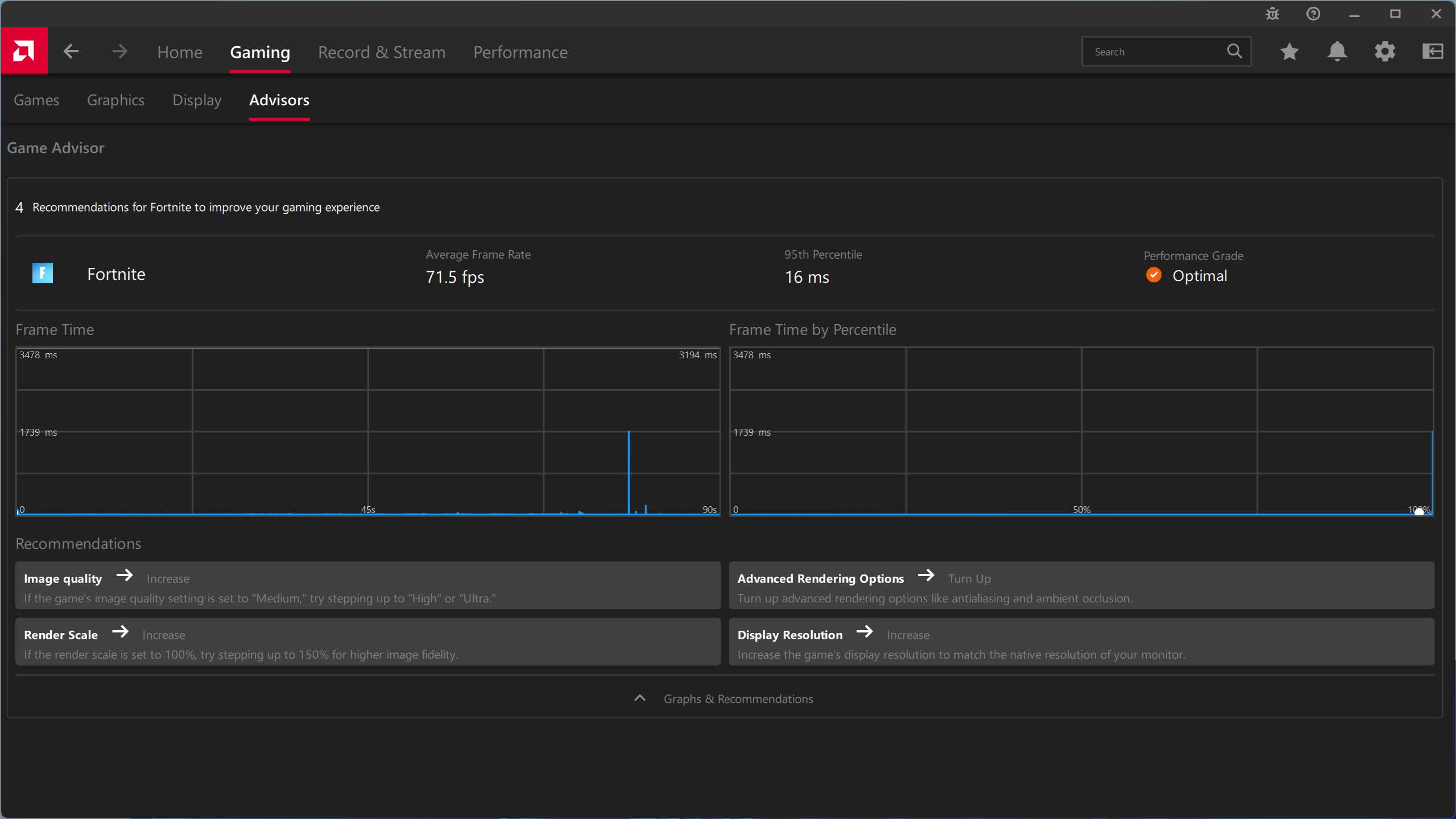Image resolution: width=1456 pixels, height=819 pixels.
Task: Click the panel collapse icon at top right
Action: pos(1433,51)
